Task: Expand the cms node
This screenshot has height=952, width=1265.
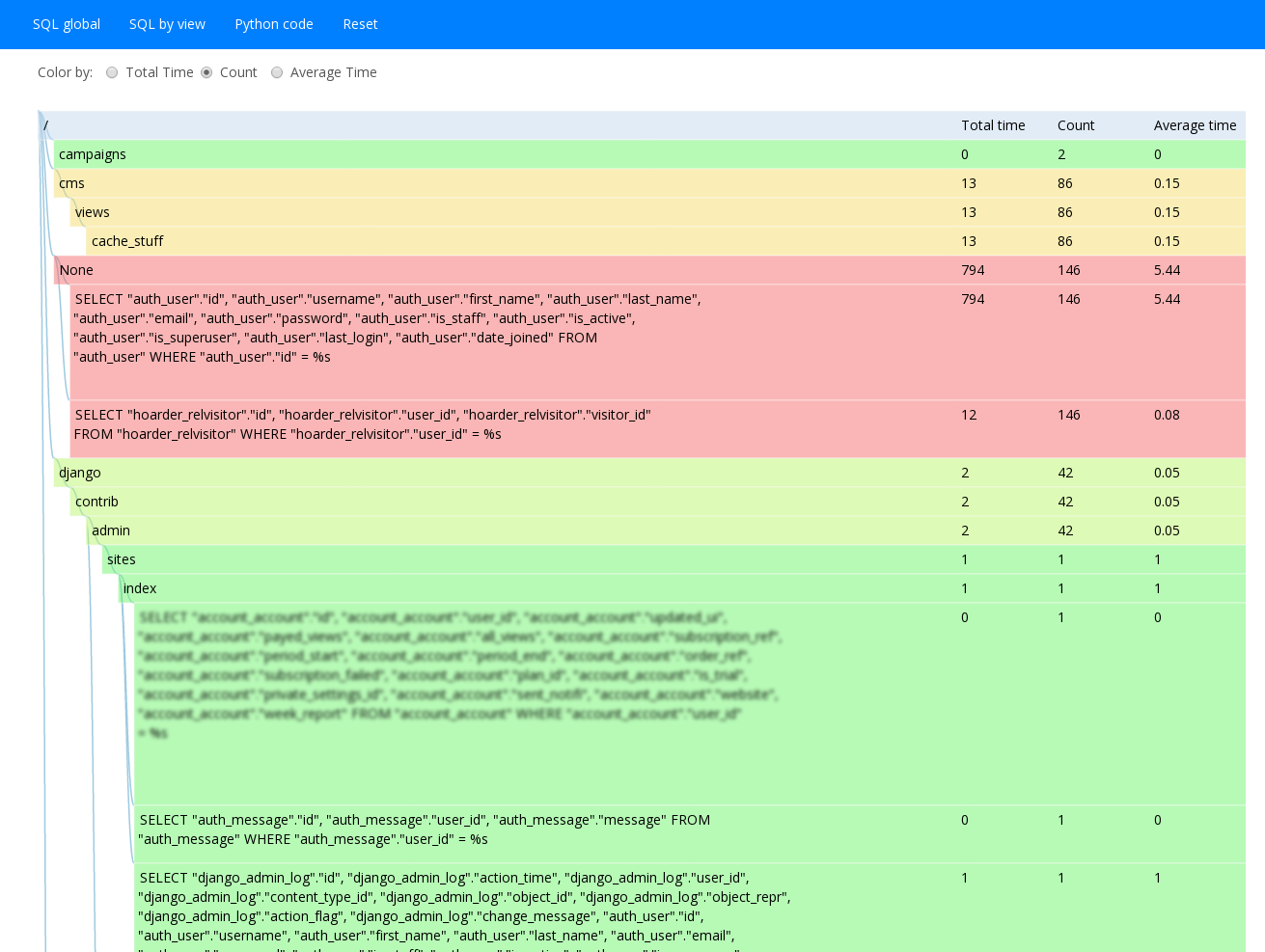Action: 72,183
